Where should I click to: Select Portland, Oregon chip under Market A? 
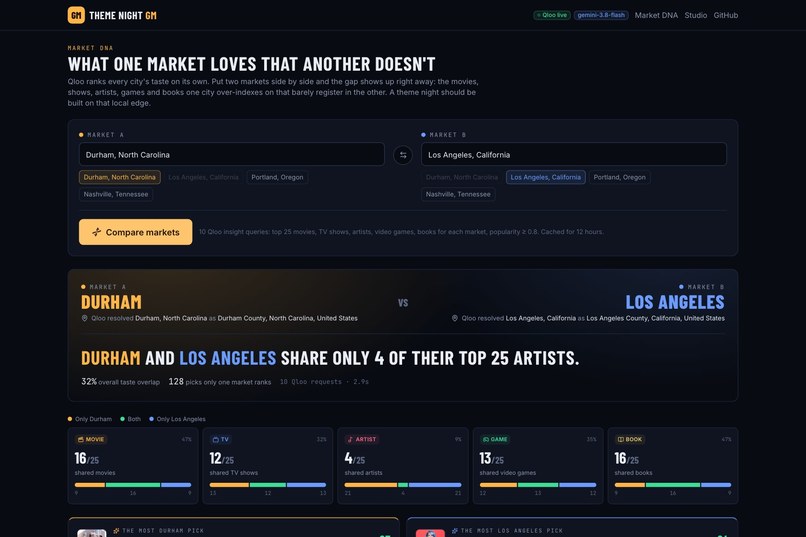pyautogui.click(x=277, y=177)
